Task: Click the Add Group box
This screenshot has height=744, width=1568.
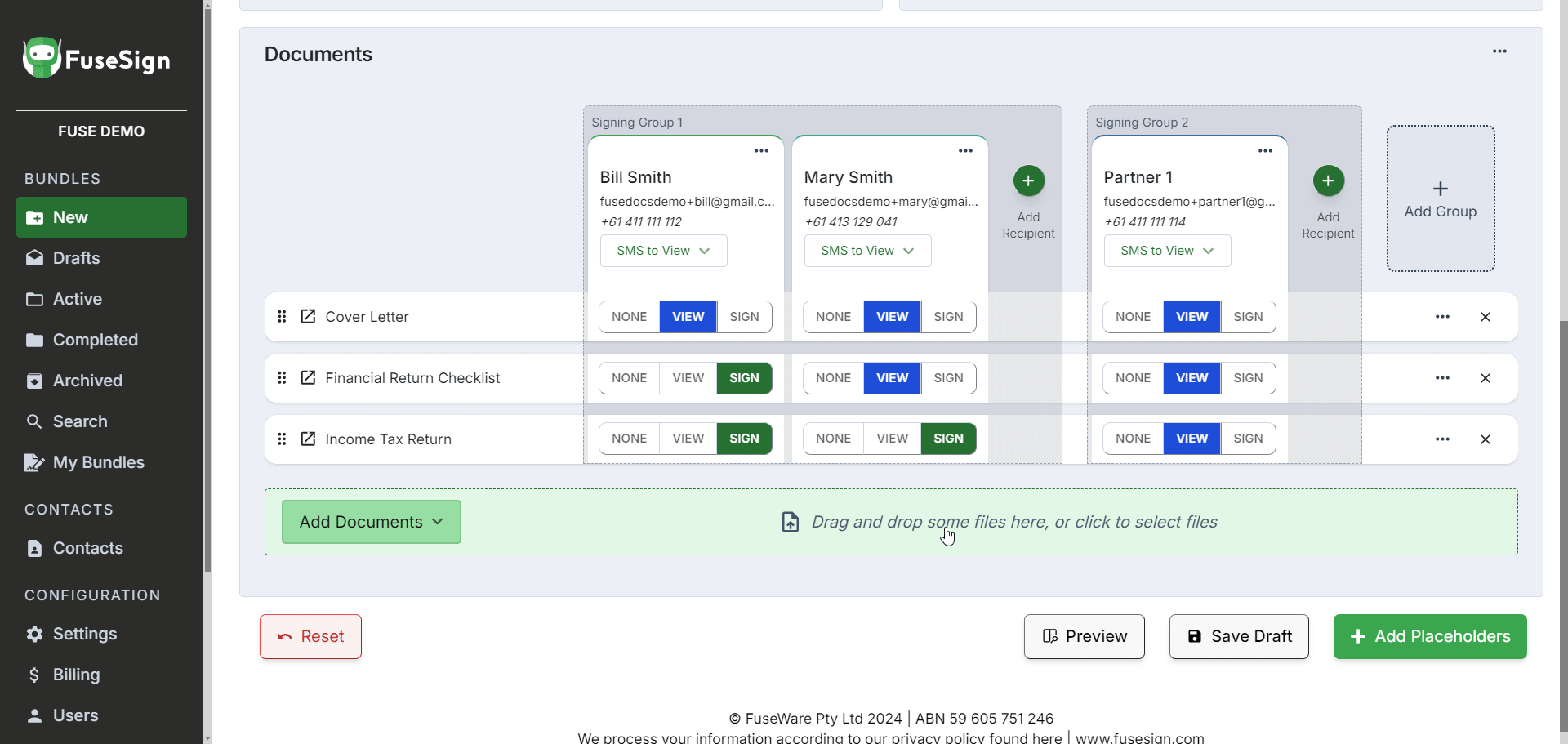Action: [1440, 198]
